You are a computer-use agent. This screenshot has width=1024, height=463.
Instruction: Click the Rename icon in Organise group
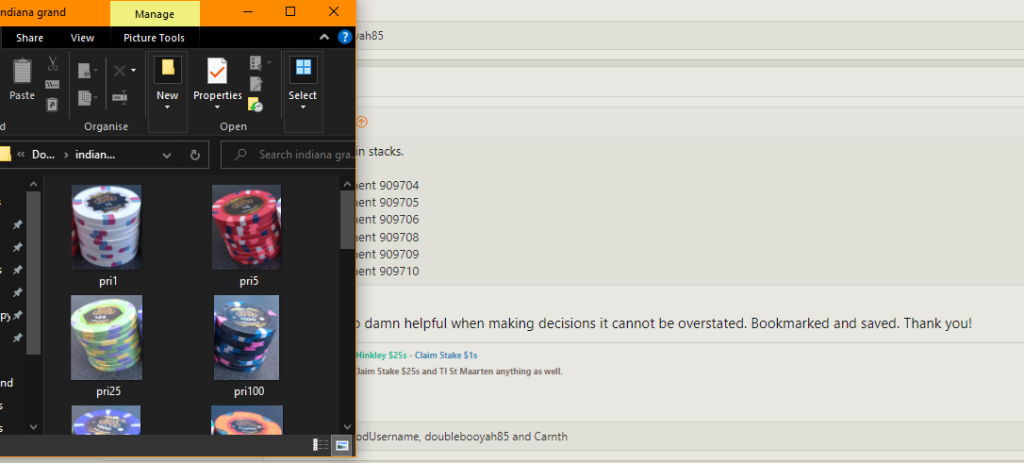(120, 97)
